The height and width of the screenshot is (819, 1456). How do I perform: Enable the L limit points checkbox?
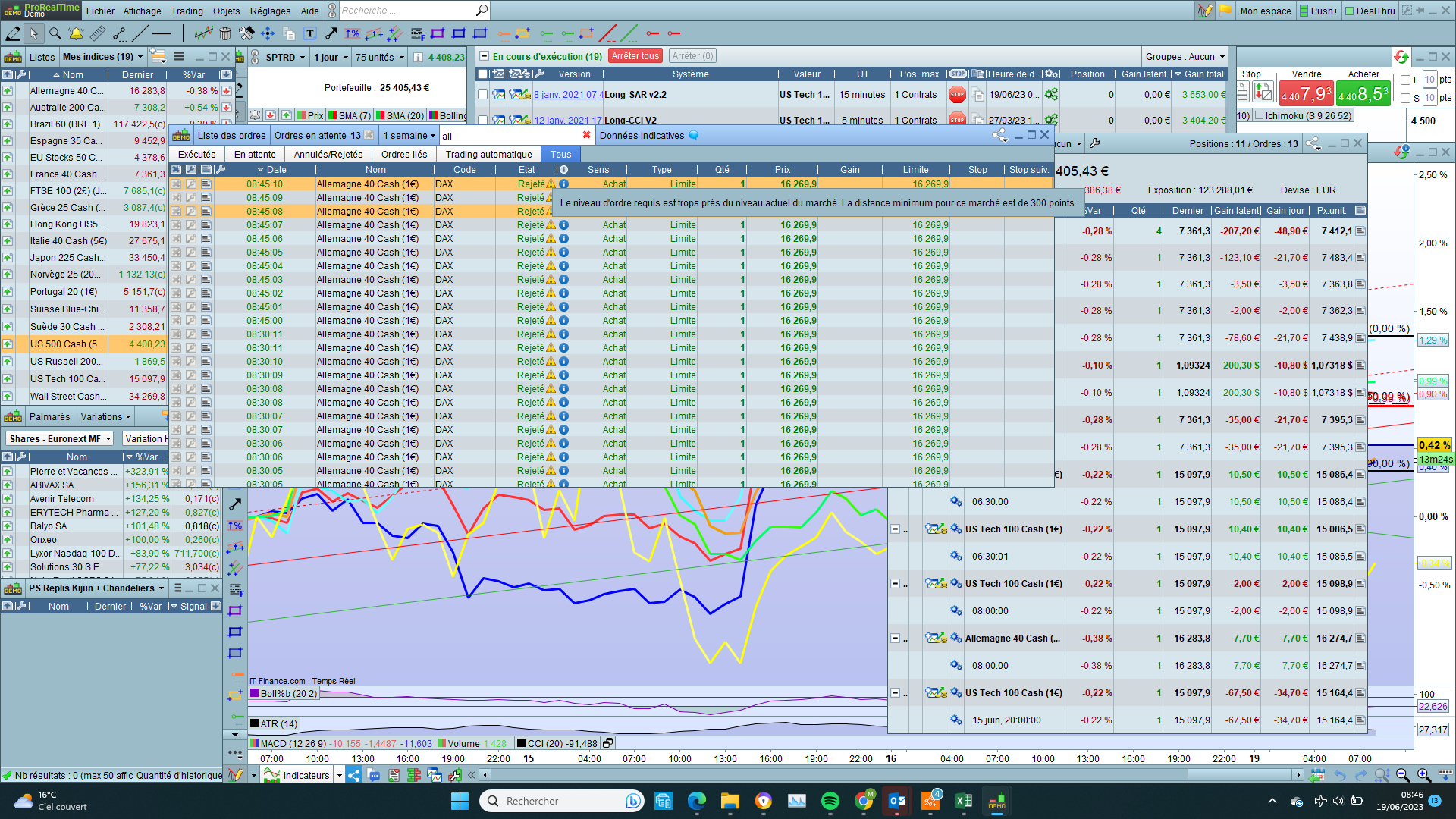pos(1405,80)
